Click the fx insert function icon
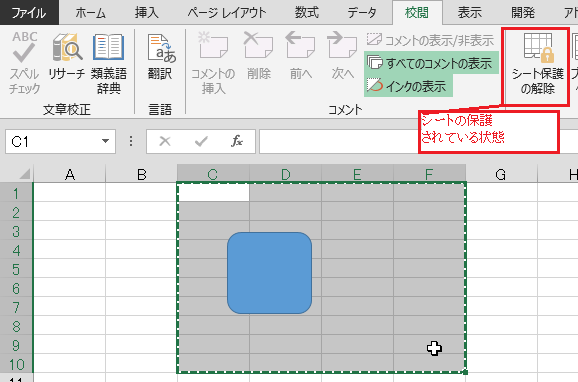The width and height of the screenshot is (578, 382). pyautogui.click(x=237, y=141)
